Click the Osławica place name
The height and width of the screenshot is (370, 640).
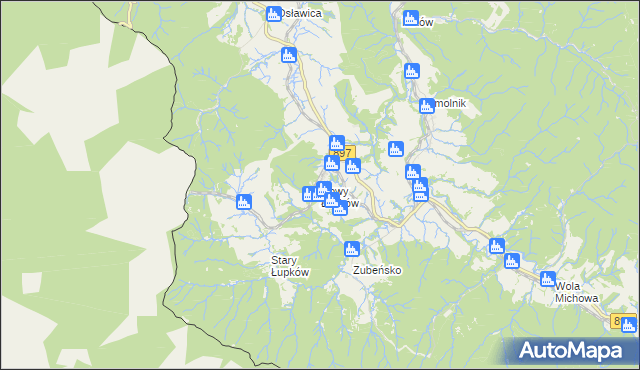tap(301, 13)
